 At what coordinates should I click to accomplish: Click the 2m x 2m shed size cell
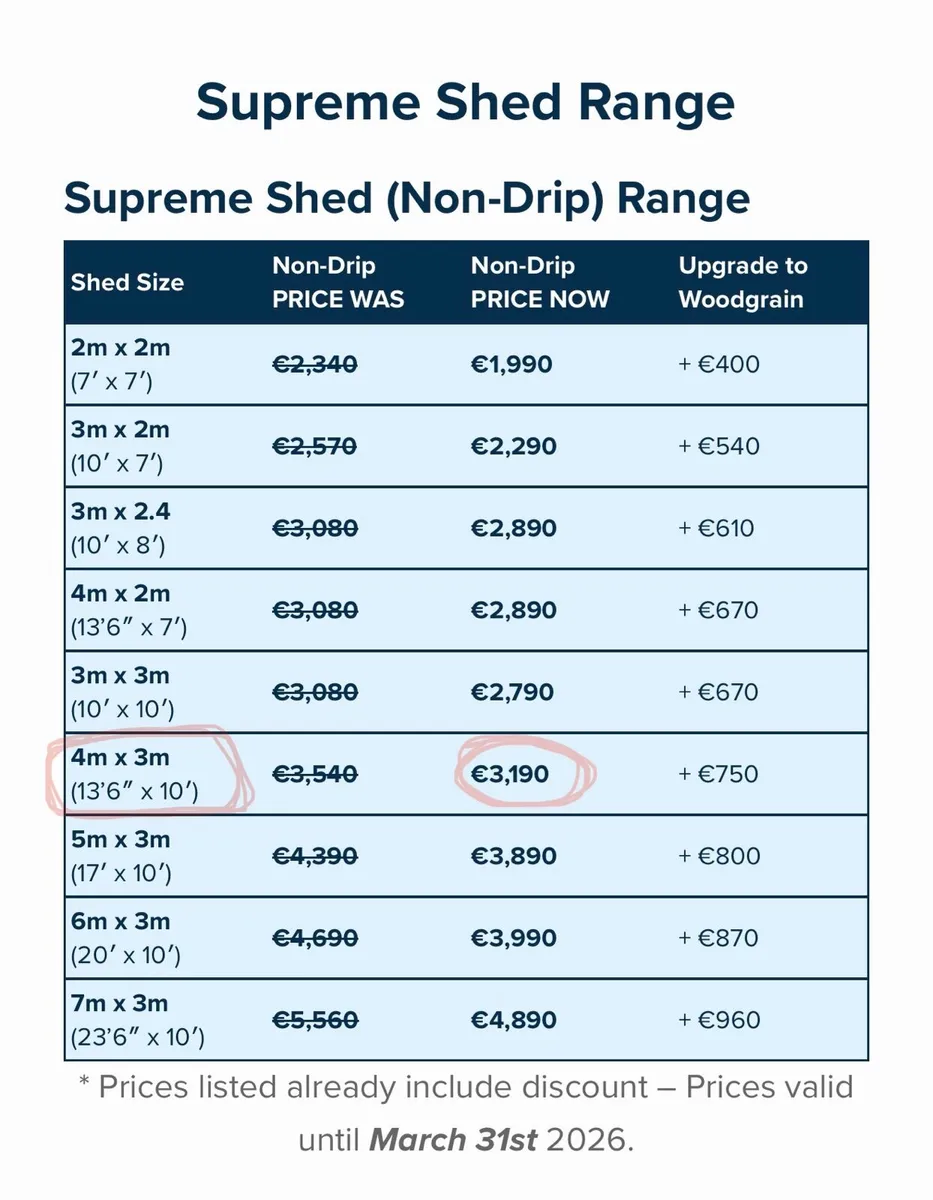(x=119, y=364)
